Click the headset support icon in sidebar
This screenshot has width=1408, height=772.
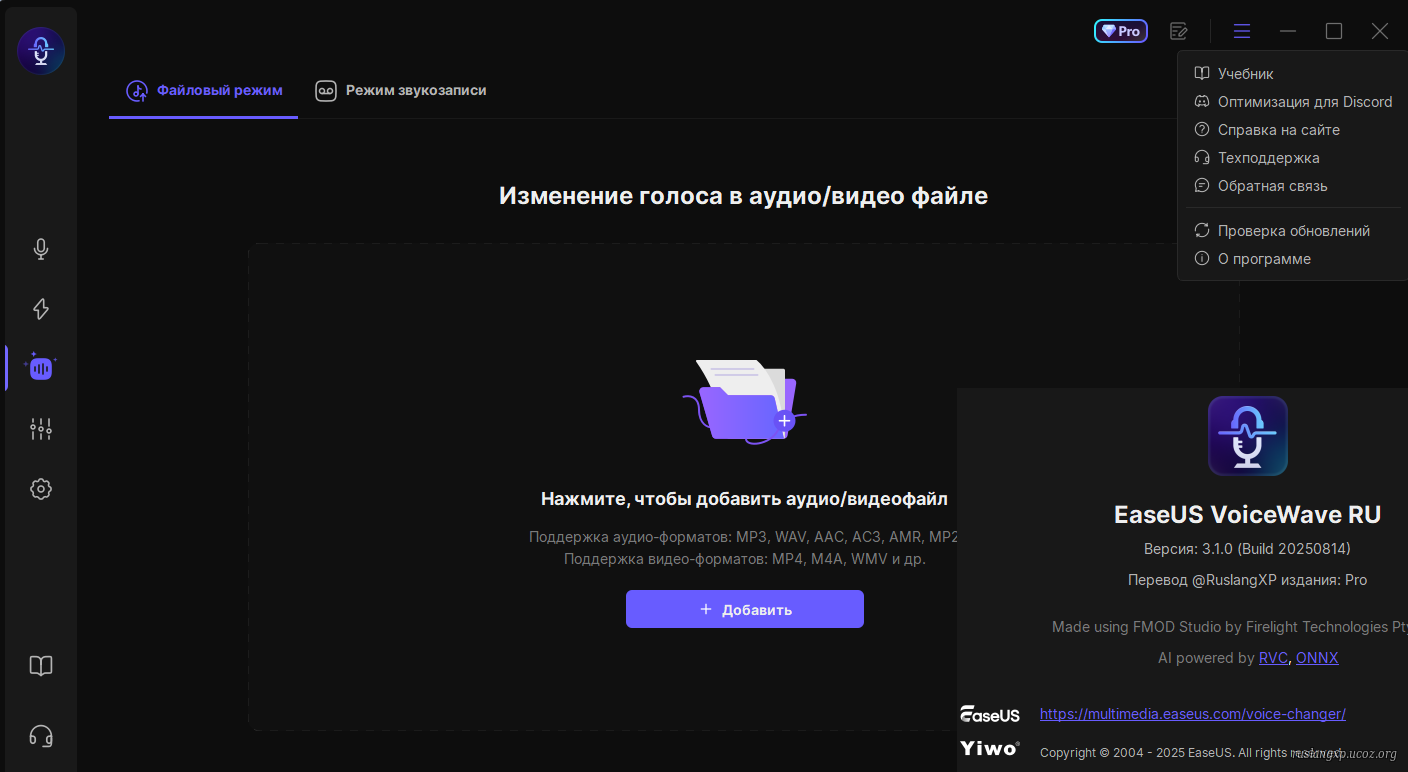[41, 737]
